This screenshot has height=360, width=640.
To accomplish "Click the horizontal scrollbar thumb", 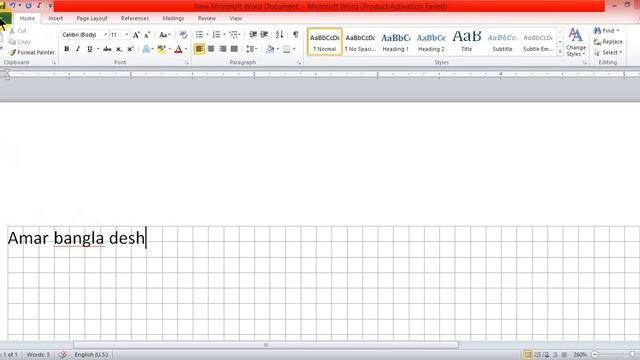I will tap(266, 345).
